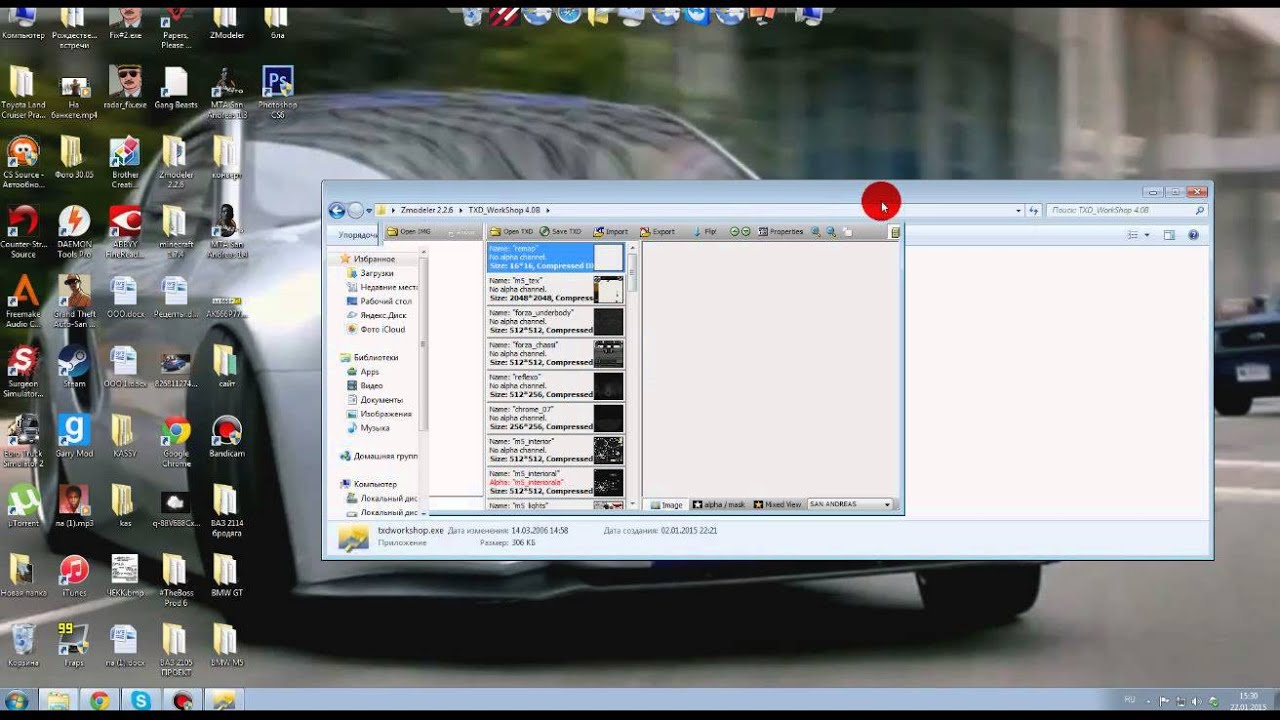The width and height of the screenshot is (1280, 720).
Task: Toggle Explorer preview pane icon
Action: [x=1169, y=235]
